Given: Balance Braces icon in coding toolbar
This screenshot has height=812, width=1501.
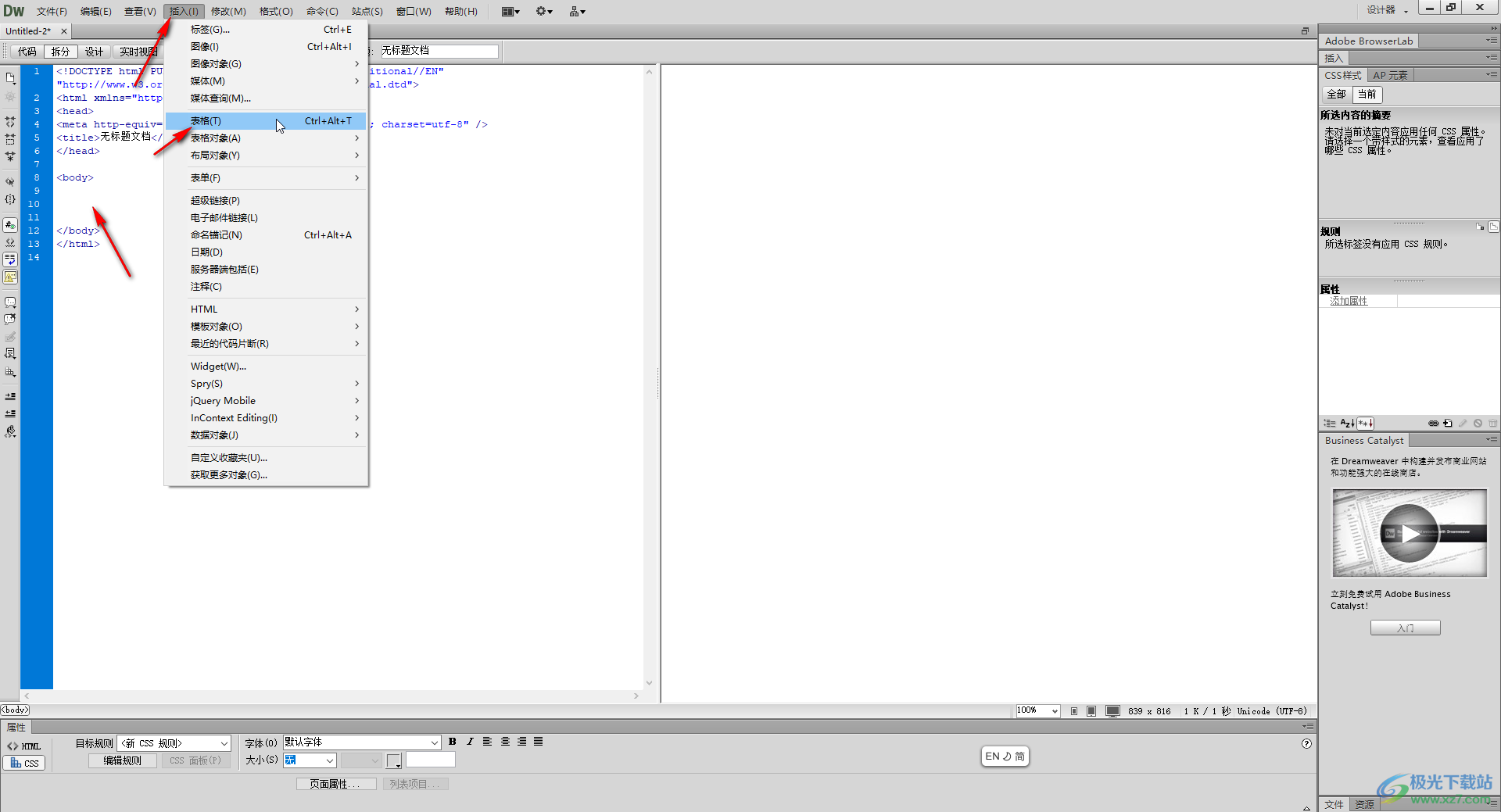Looking at the screenshot, I should tap(10, 199).
